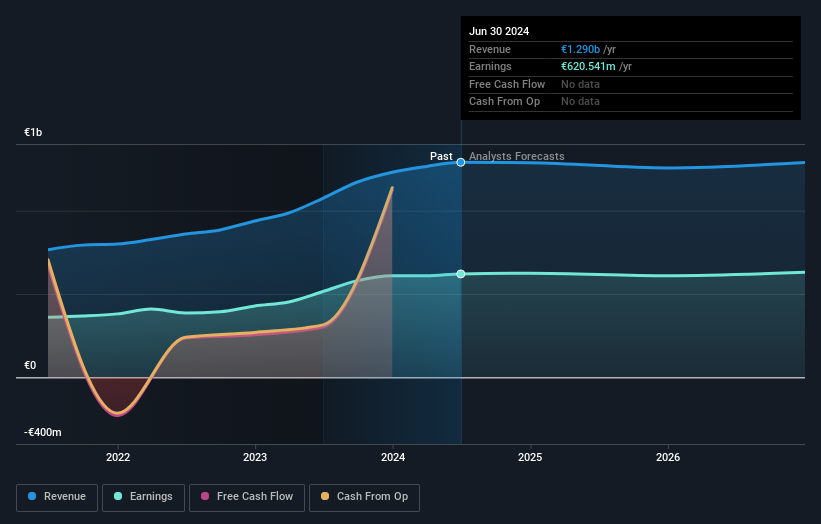Click the -€400m y-axis label
Image resolution: width=821 pixels, height=524 pixels.
(42, 432)
